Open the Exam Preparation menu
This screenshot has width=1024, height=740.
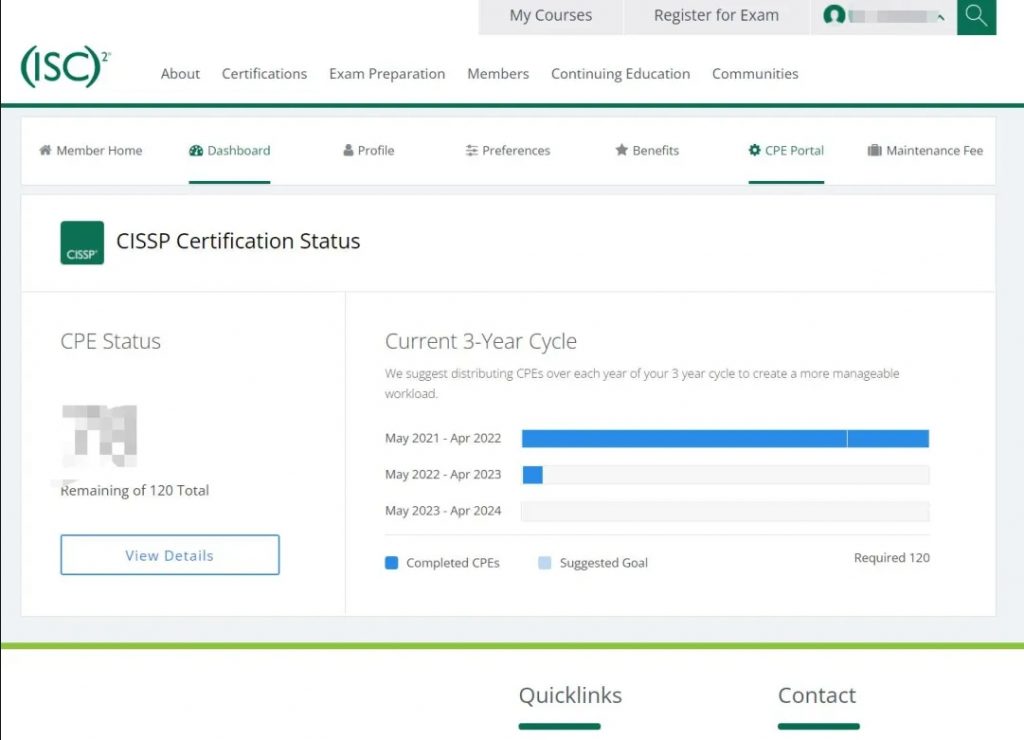(x=387, y=74)
